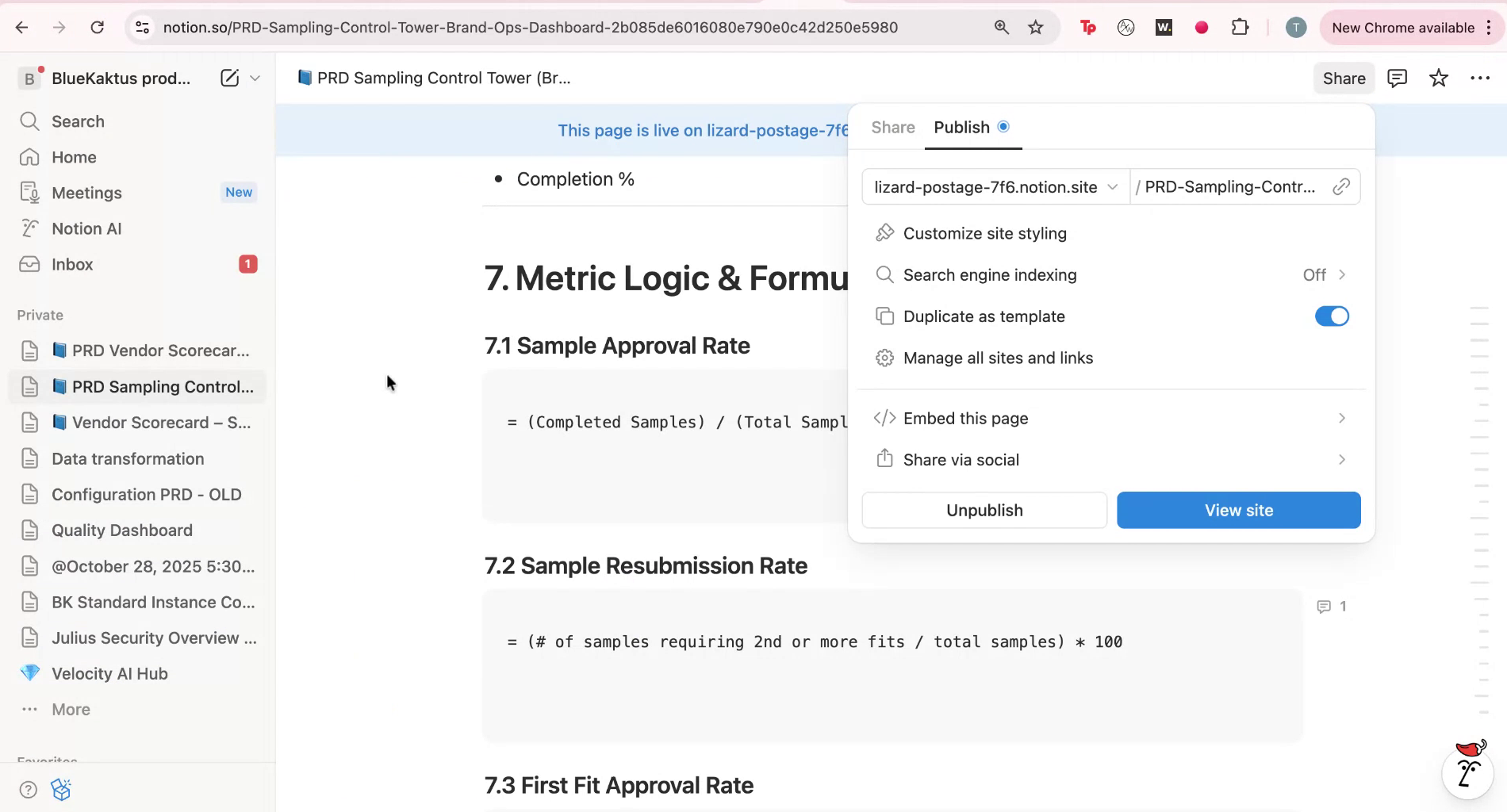Viewport: 1507px width, 812px height.
Task: Open the Inbox from the sidebar
Action: (x=72, y=264)
